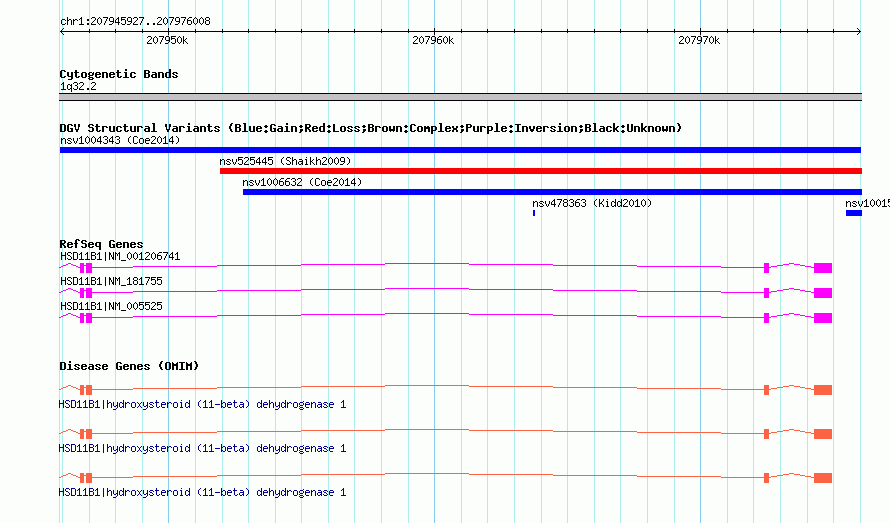Click the Disease Genes (OMIM) track title

coord(129,366)
